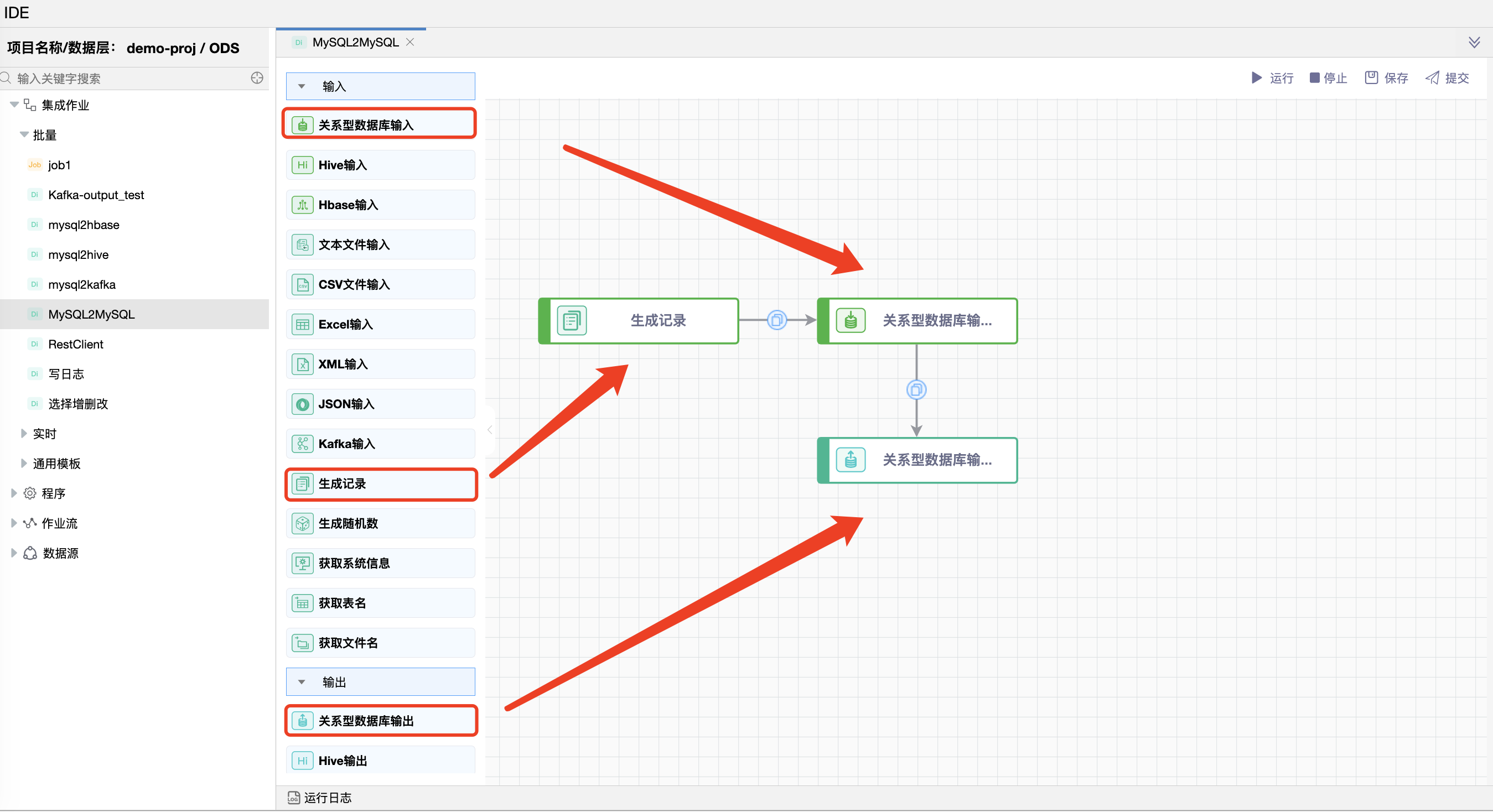The width and height of the screenshot is (1493, 812).
Task: Click the locate icon beside the search box
Action: point(257,78)
